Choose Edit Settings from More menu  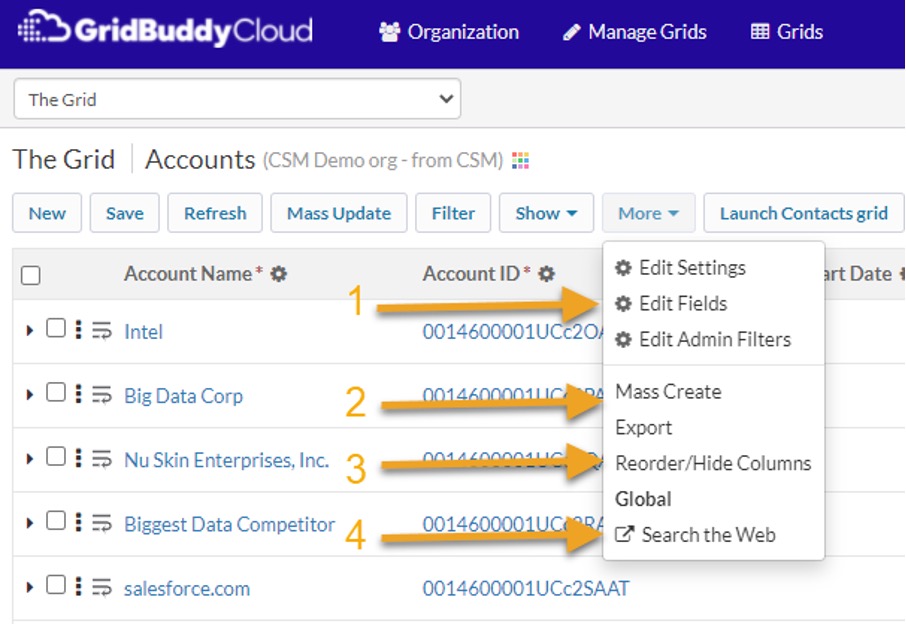tap(681, 268)
